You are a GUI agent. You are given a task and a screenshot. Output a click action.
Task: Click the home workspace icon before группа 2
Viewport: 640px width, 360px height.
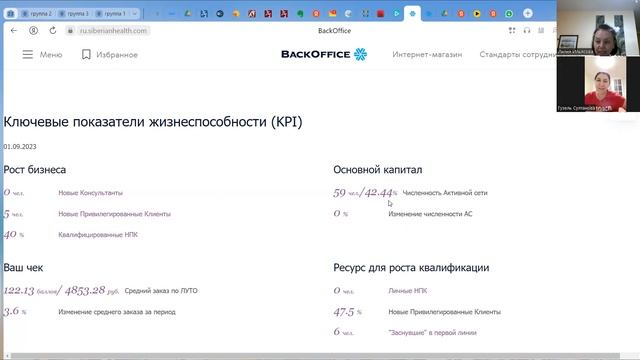tap(11, 13)
